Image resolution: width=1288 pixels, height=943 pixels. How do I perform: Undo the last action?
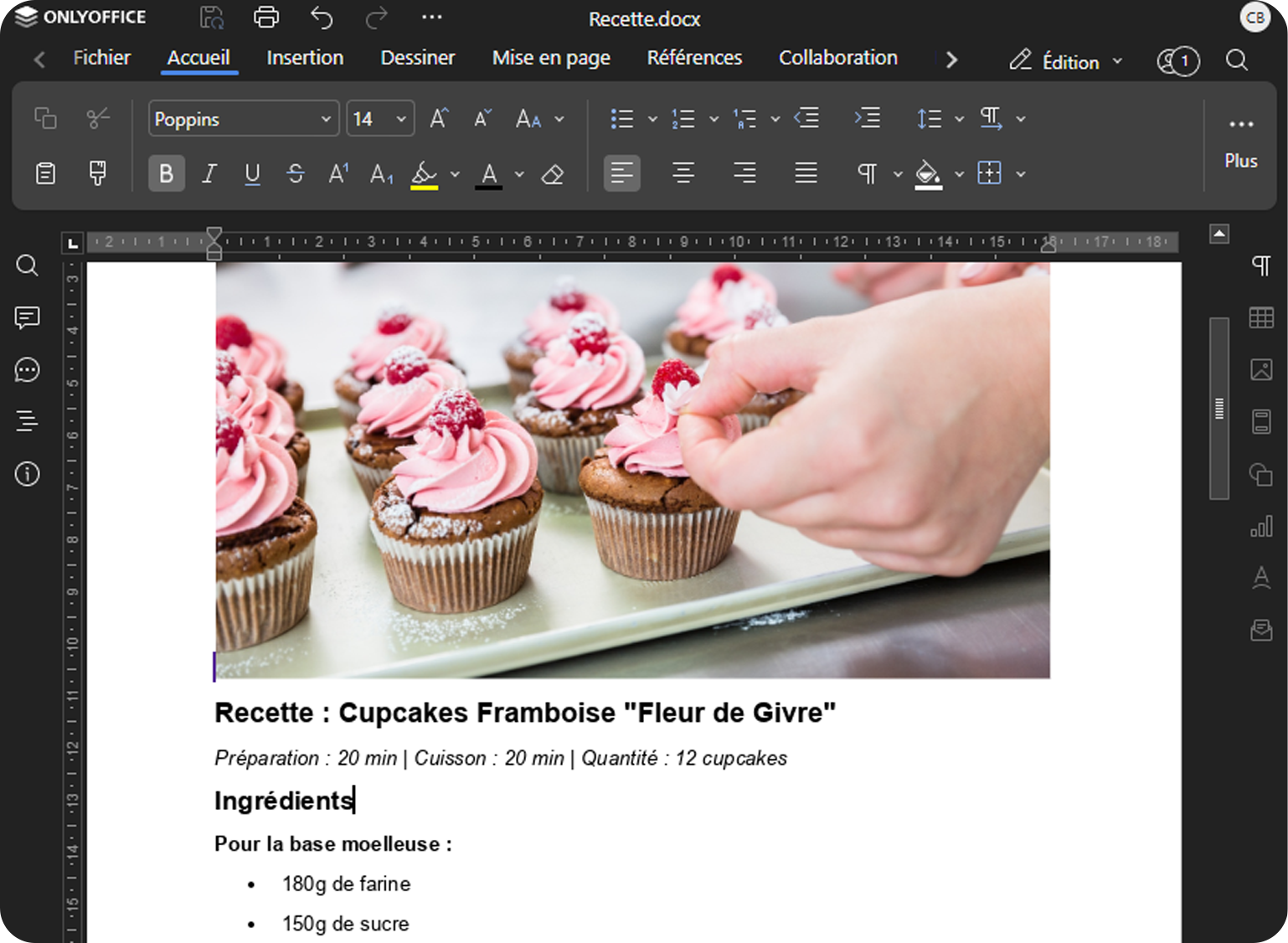[322, 18]
